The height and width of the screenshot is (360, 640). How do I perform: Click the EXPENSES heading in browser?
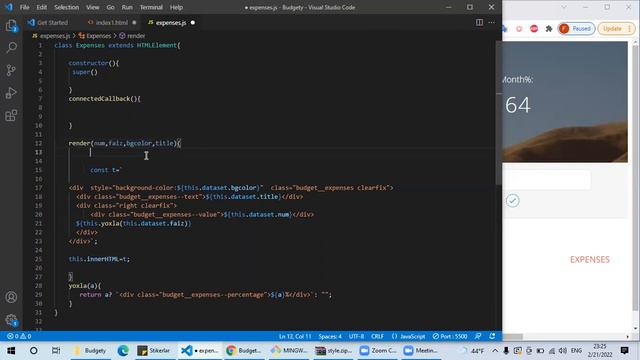(589, 260)
